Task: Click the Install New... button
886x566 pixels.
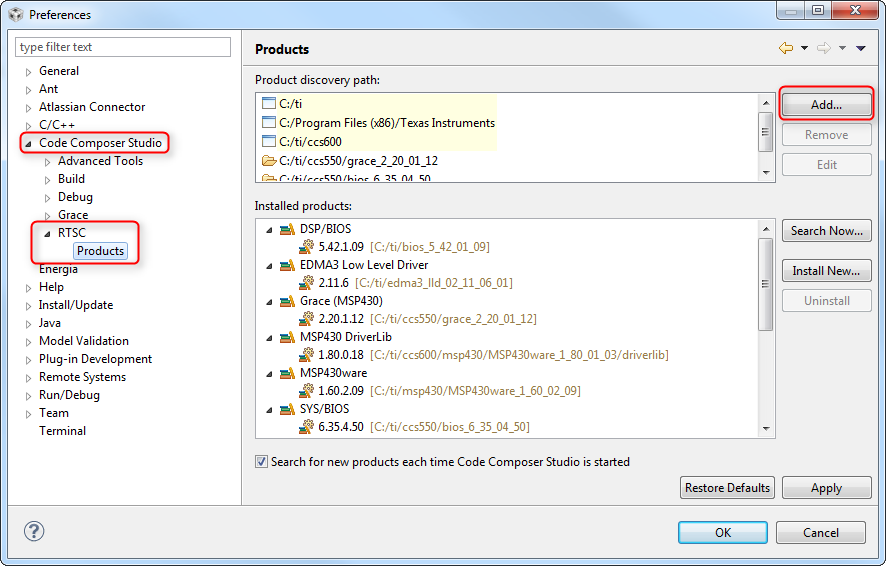Action: [x=827, y=271]
